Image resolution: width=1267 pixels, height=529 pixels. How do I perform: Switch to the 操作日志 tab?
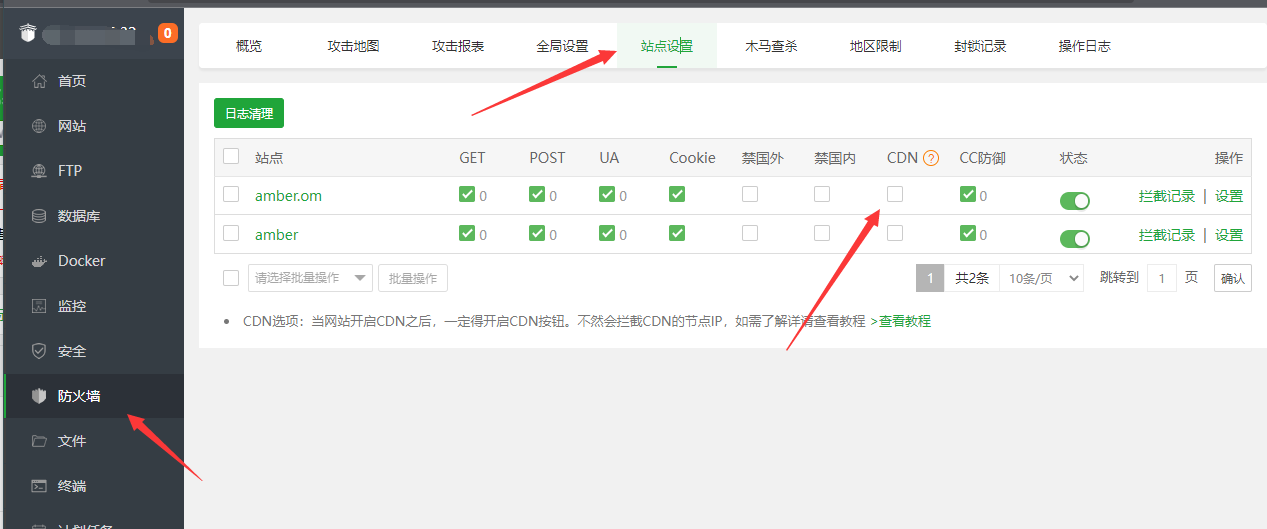pos(1085,46)
